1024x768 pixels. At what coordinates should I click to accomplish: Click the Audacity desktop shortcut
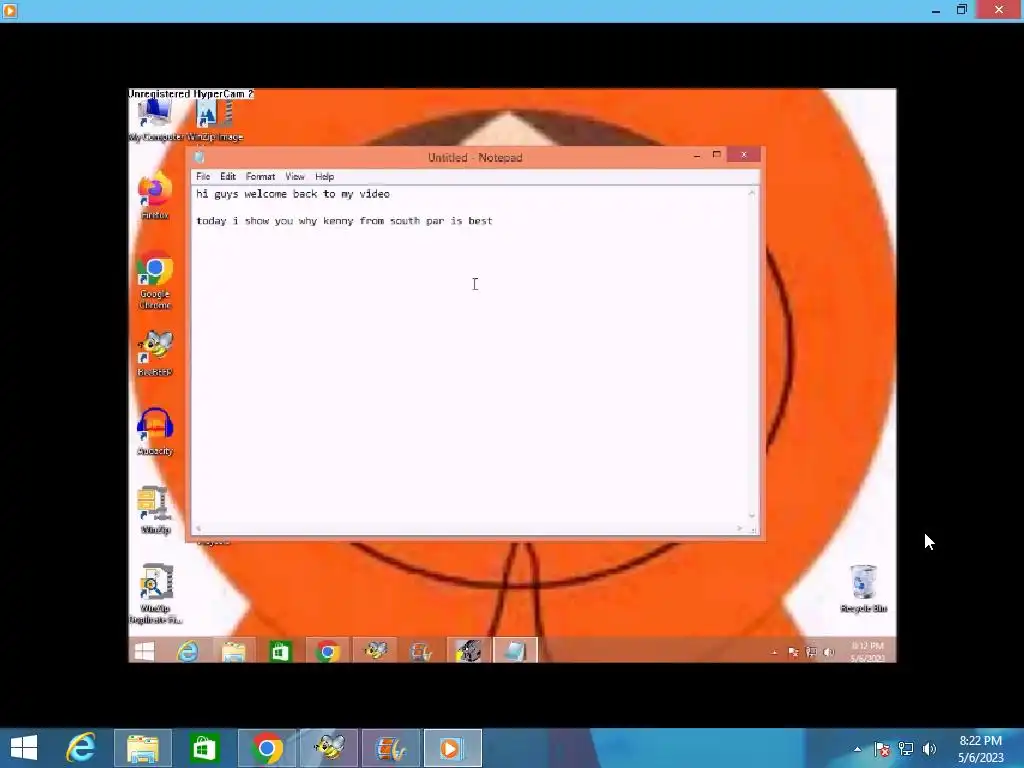tap(155, 432)
